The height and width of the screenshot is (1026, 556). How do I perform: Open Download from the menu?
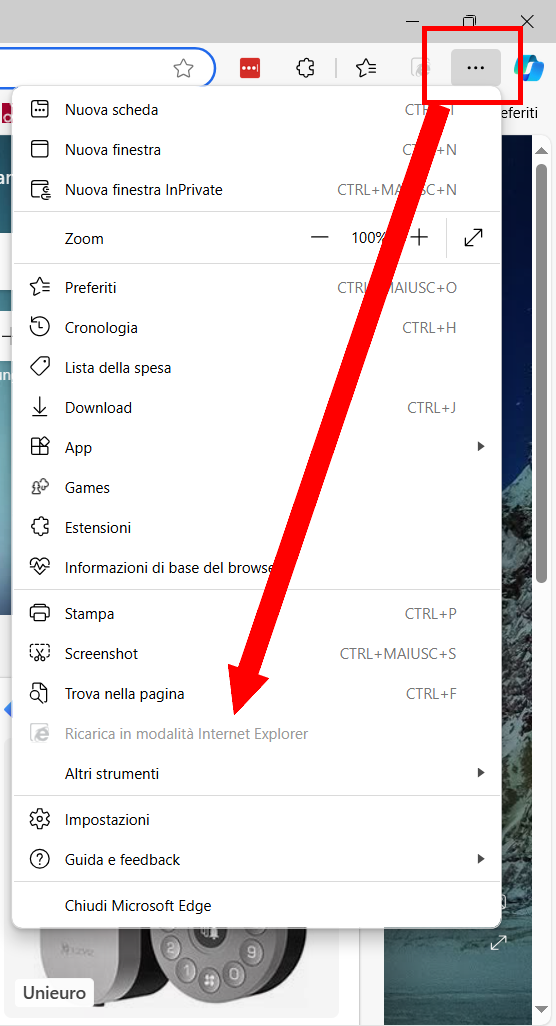[256, 407]
